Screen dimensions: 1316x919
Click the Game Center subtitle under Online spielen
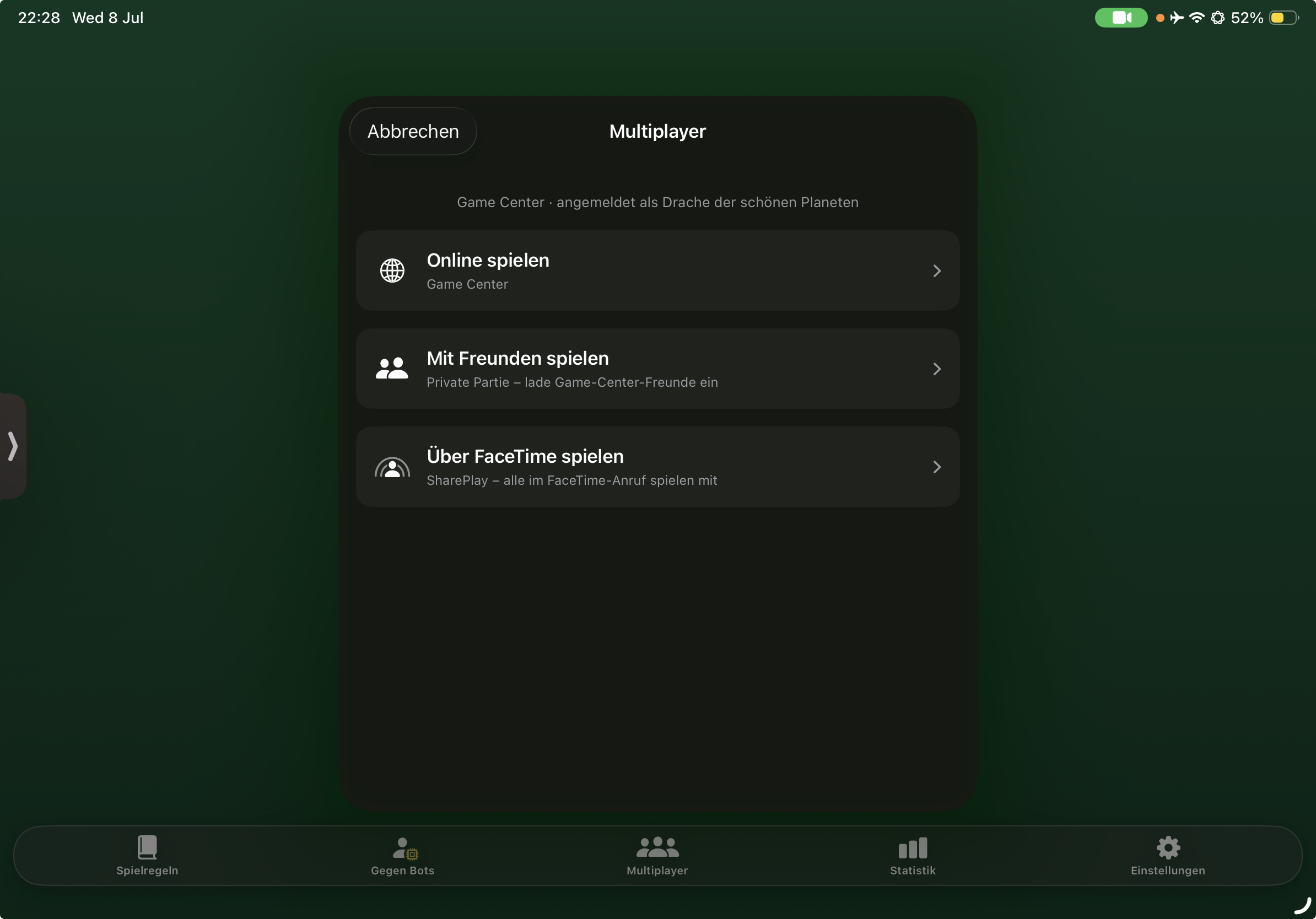pyautogui.click(x=467, y=284)
